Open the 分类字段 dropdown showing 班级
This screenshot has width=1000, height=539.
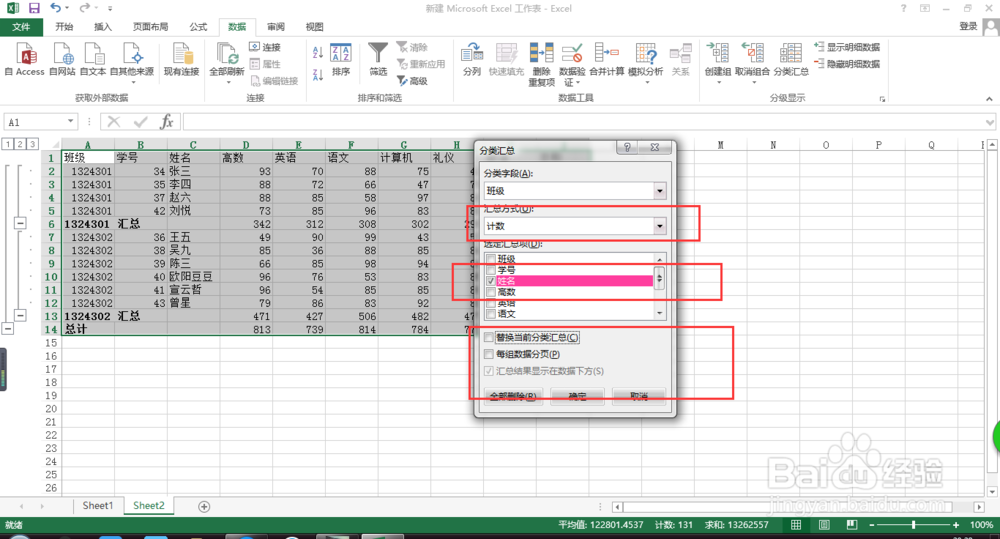[659, 191]
